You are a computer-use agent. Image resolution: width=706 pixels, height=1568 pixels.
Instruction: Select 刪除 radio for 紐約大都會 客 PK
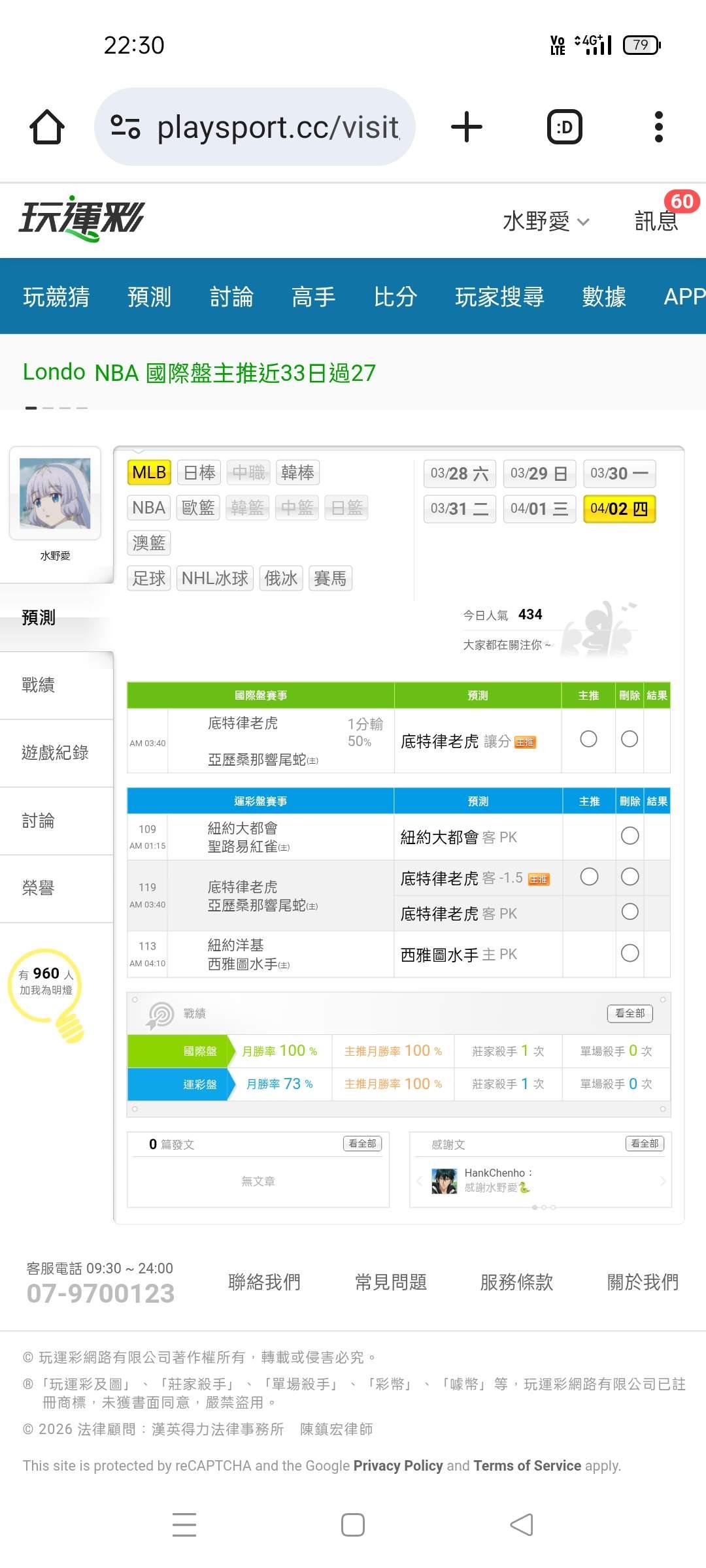(630, 836)
